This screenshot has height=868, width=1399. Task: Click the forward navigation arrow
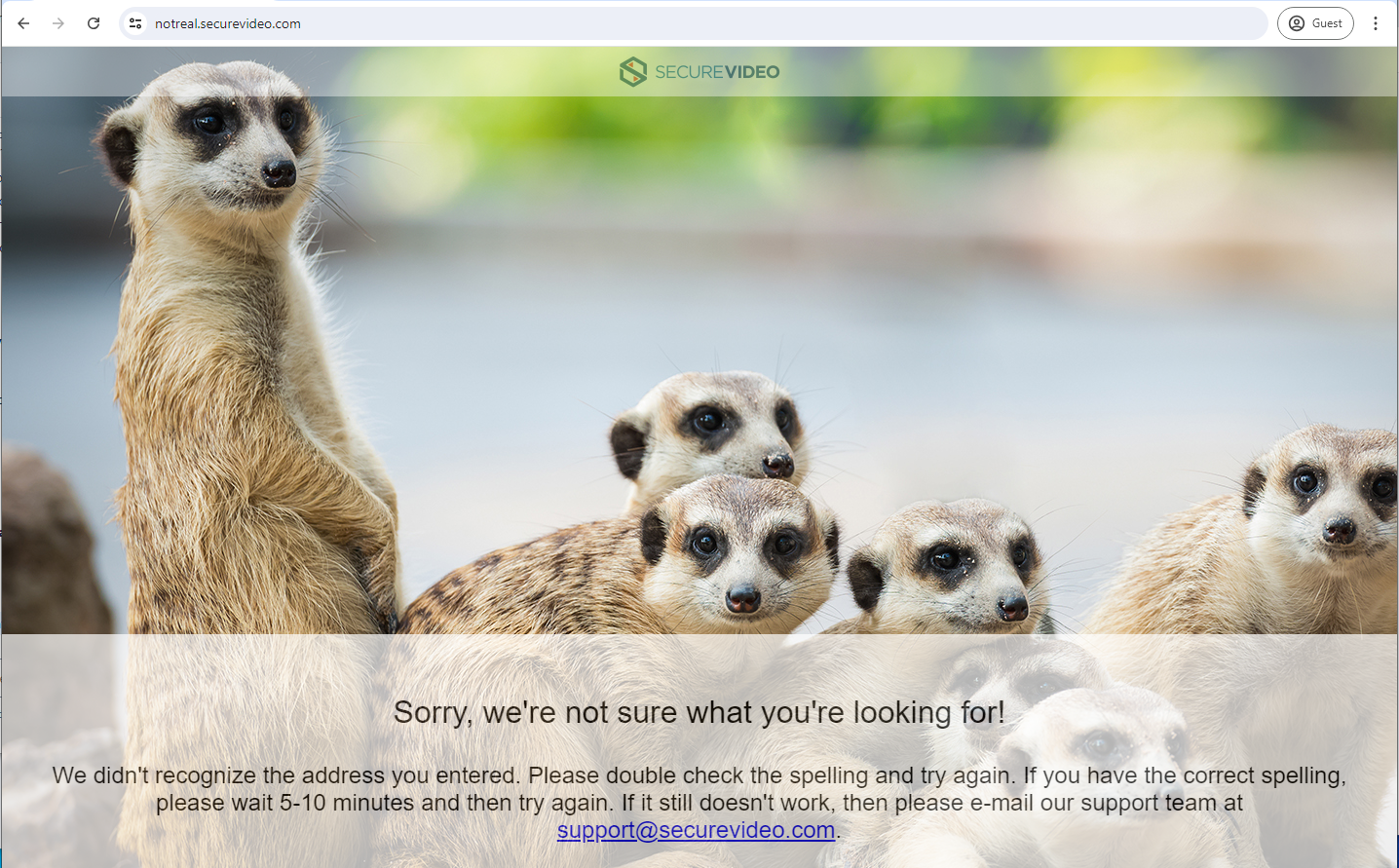pos(58,22)
